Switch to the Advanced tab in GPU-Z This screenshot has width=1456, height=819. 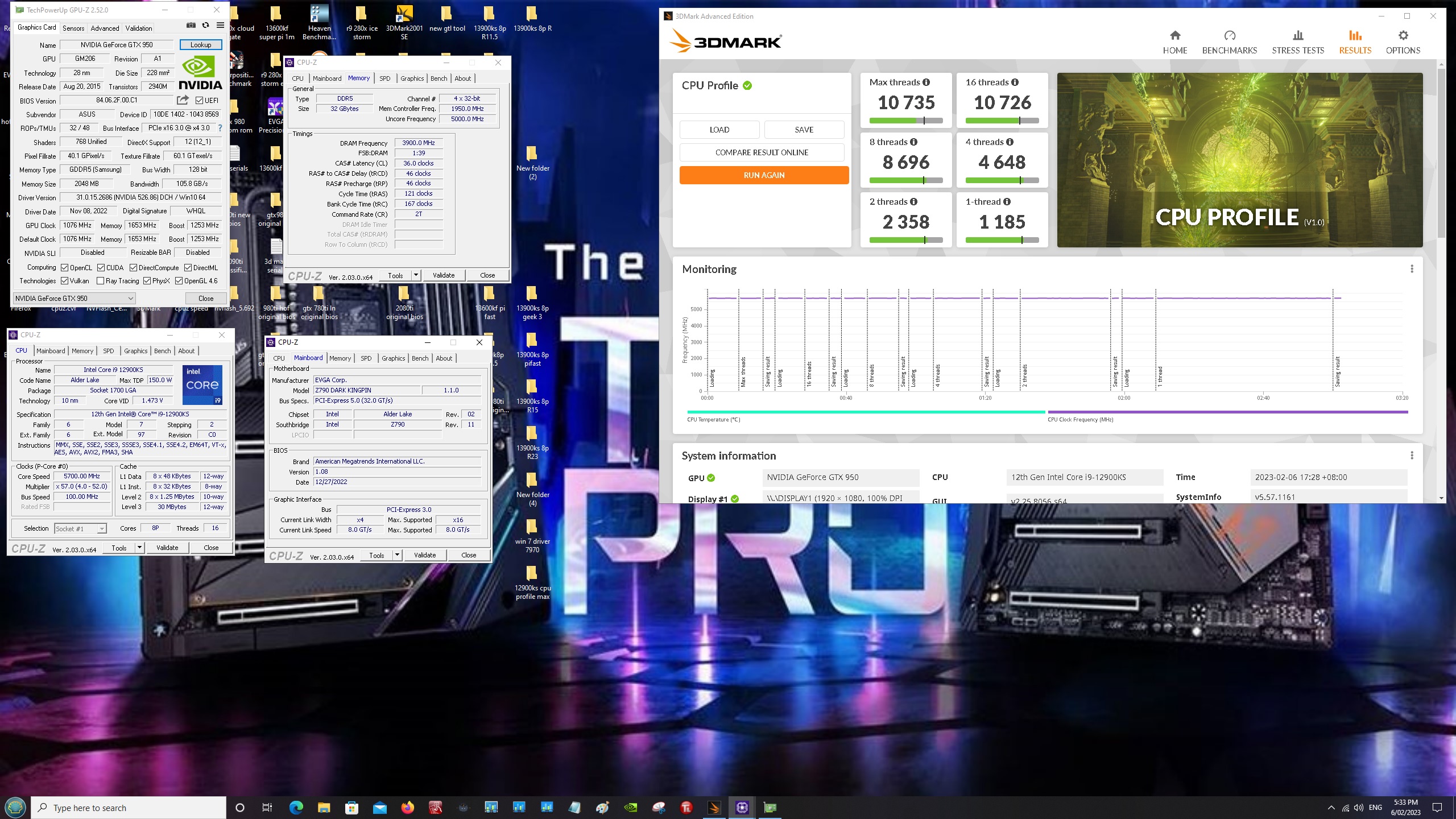tap(105, 28)
